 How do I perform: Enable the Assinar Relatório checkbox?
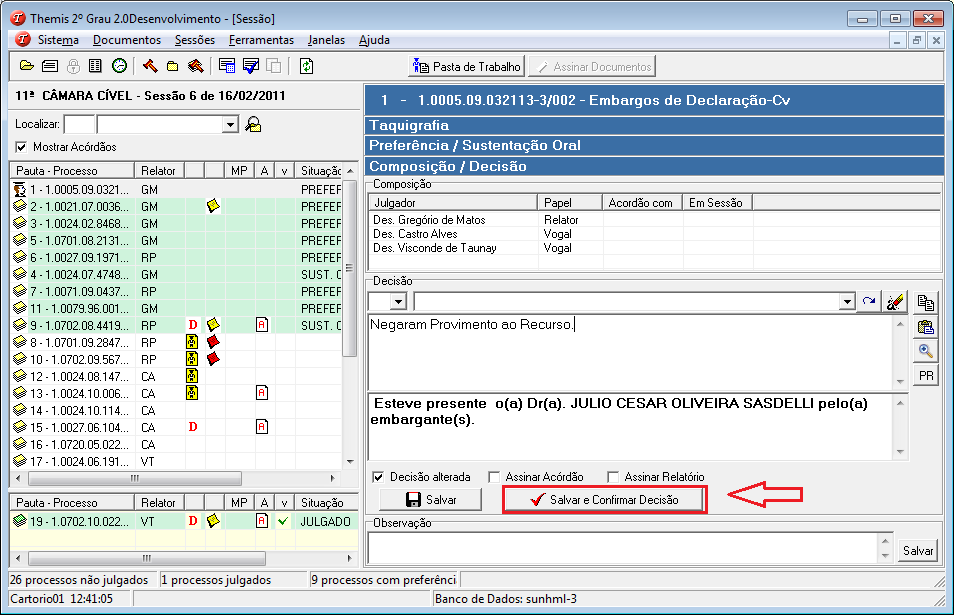coord(613,477)
